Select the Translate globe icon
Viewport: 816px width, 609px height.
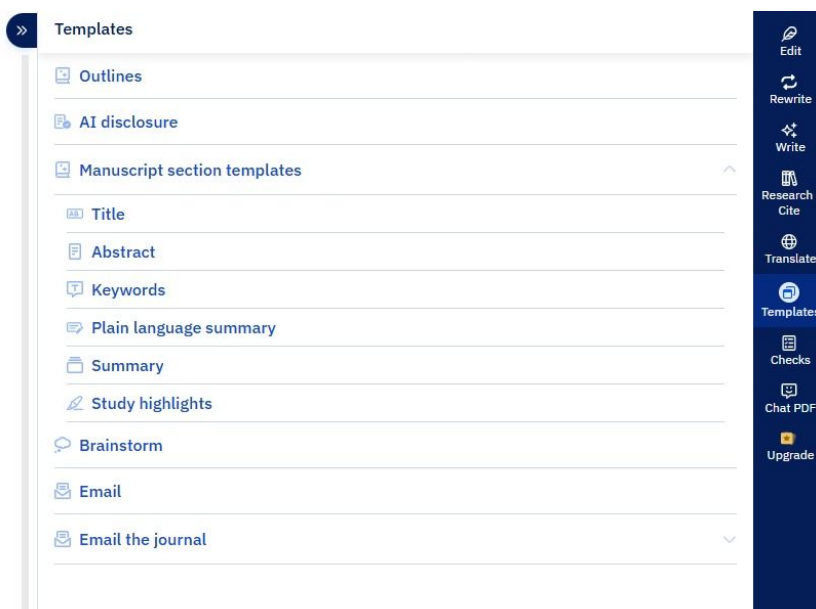(x=789, y=242)
